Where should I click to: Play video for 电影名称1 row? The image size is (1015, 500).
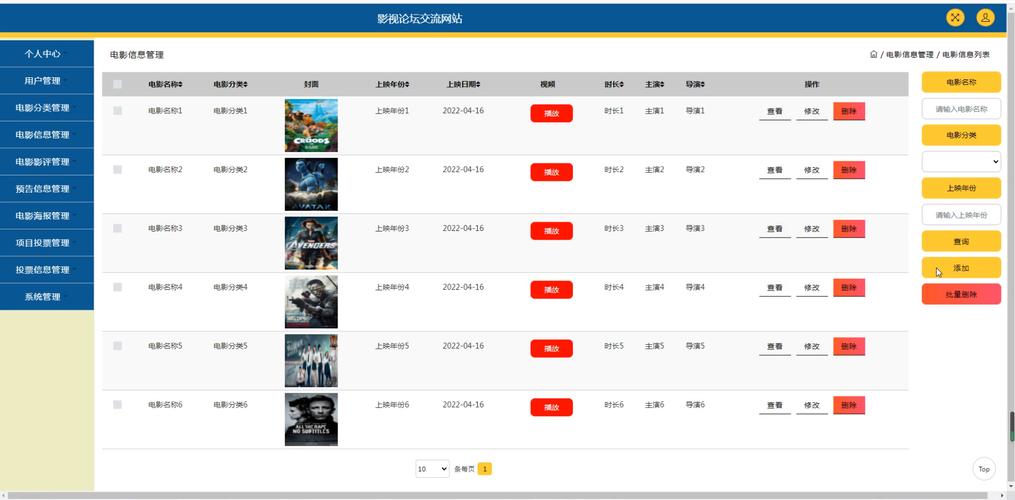point(552,113)
